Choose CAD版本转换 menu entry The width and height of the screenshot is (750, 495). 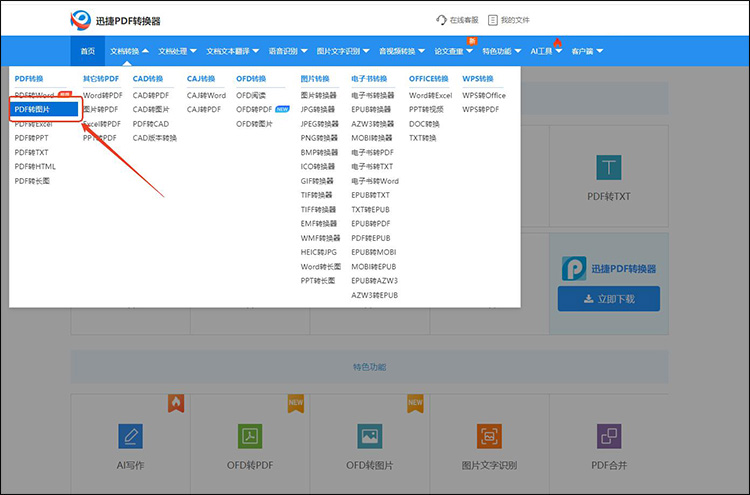[x=154, y=138]
